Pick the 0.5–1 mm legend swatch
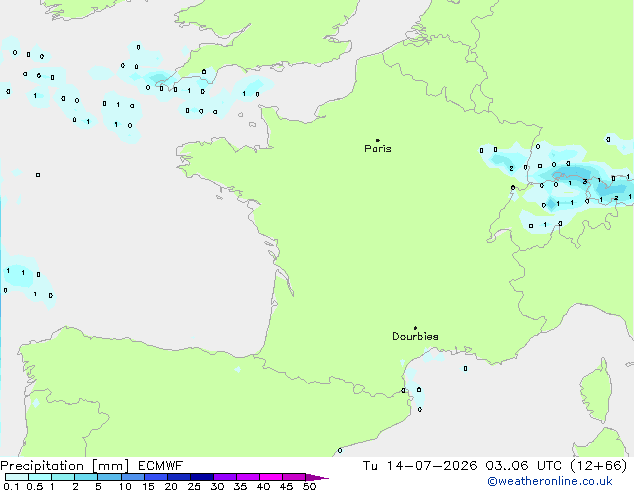Viewport: 634px width, 490px height. (40, 477)
